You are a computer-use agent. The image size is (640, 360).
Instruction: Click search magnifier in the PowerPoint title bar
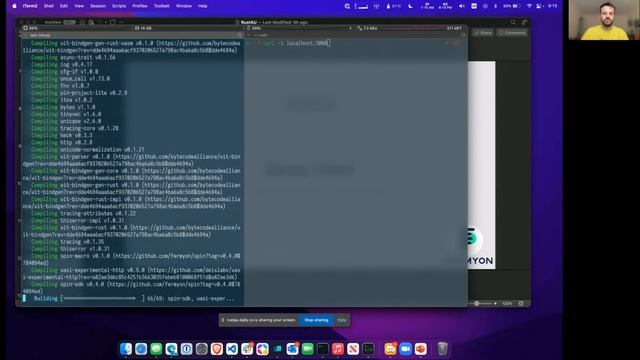[513, 22]
